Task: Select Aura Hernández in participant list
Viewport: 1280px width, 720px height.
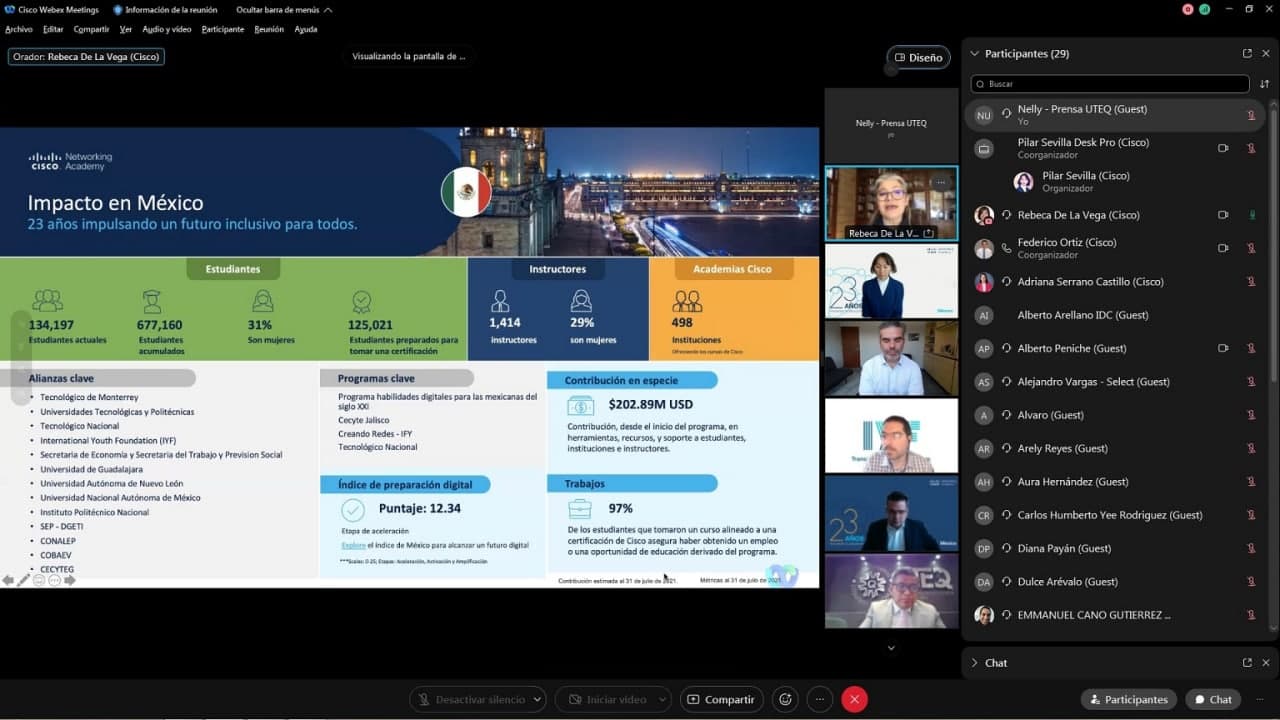Action: 1115,482
